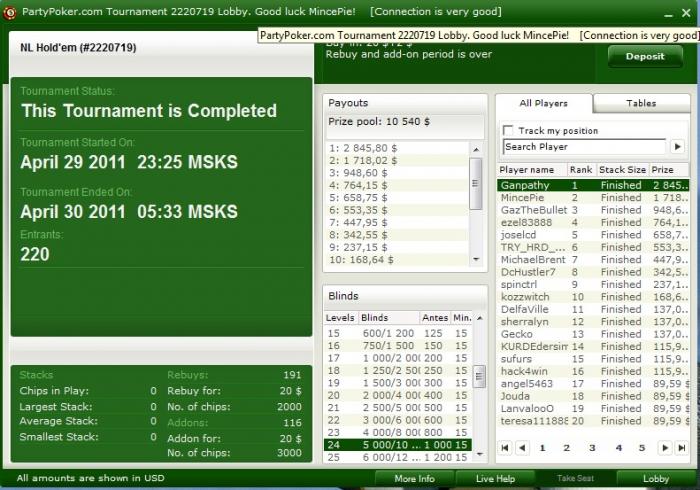Click Levels column header in Blinds
This screenshot has width=700, height=490.
[x=340, y=318]
